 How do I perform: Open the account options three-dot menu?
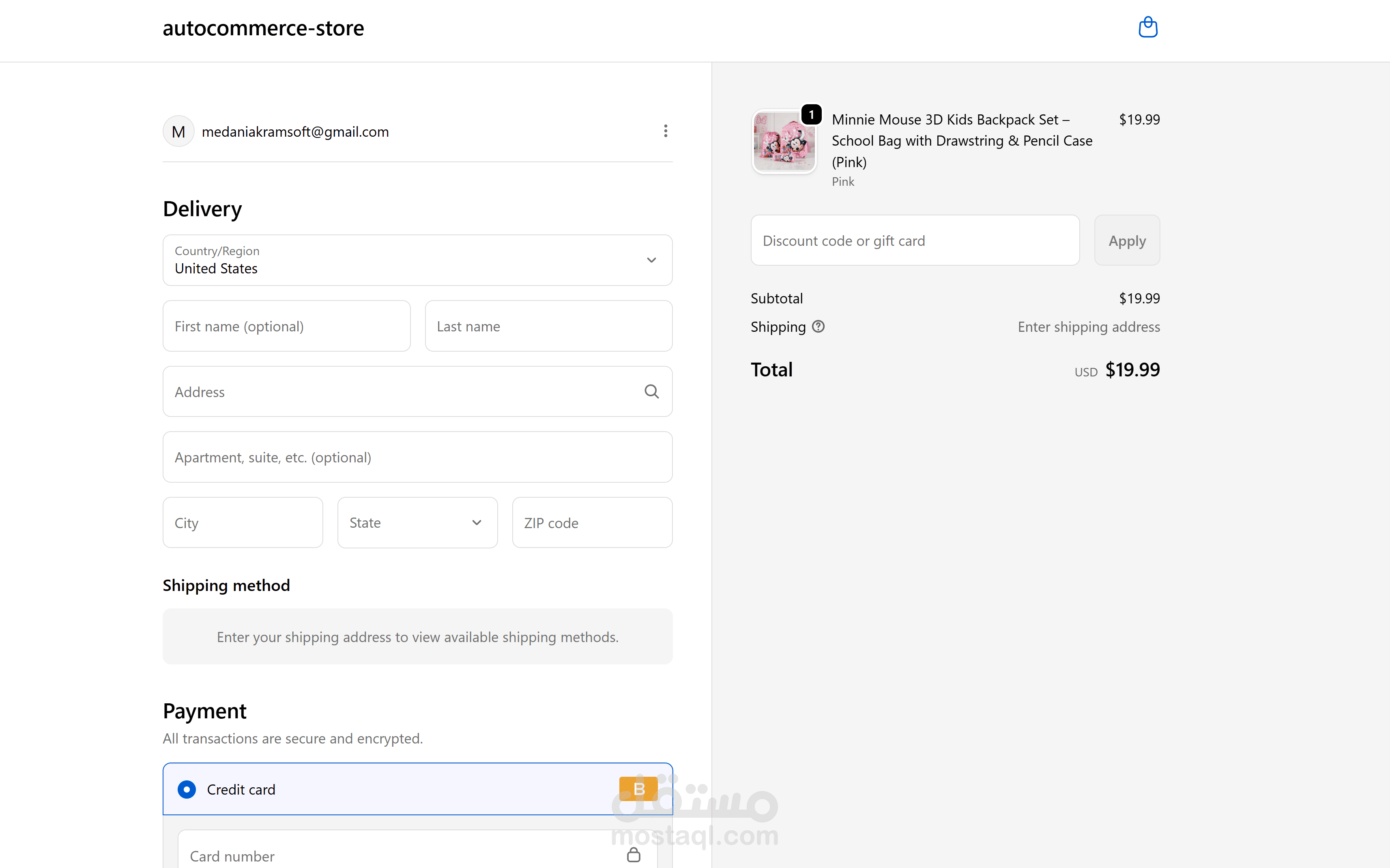665,131
